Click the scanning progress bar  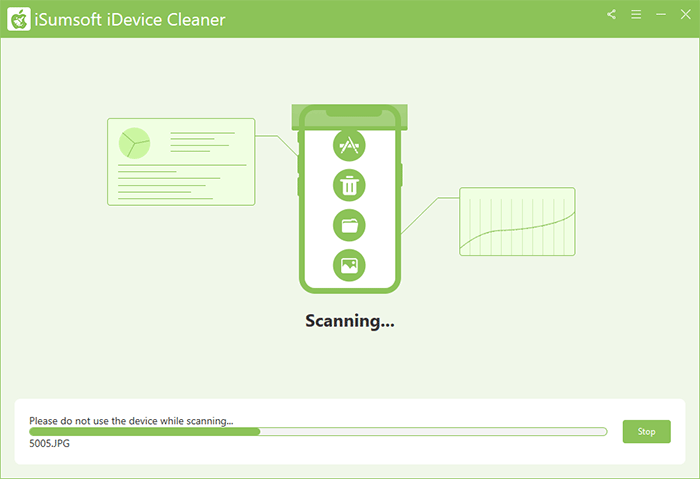(x=318, y=431)
